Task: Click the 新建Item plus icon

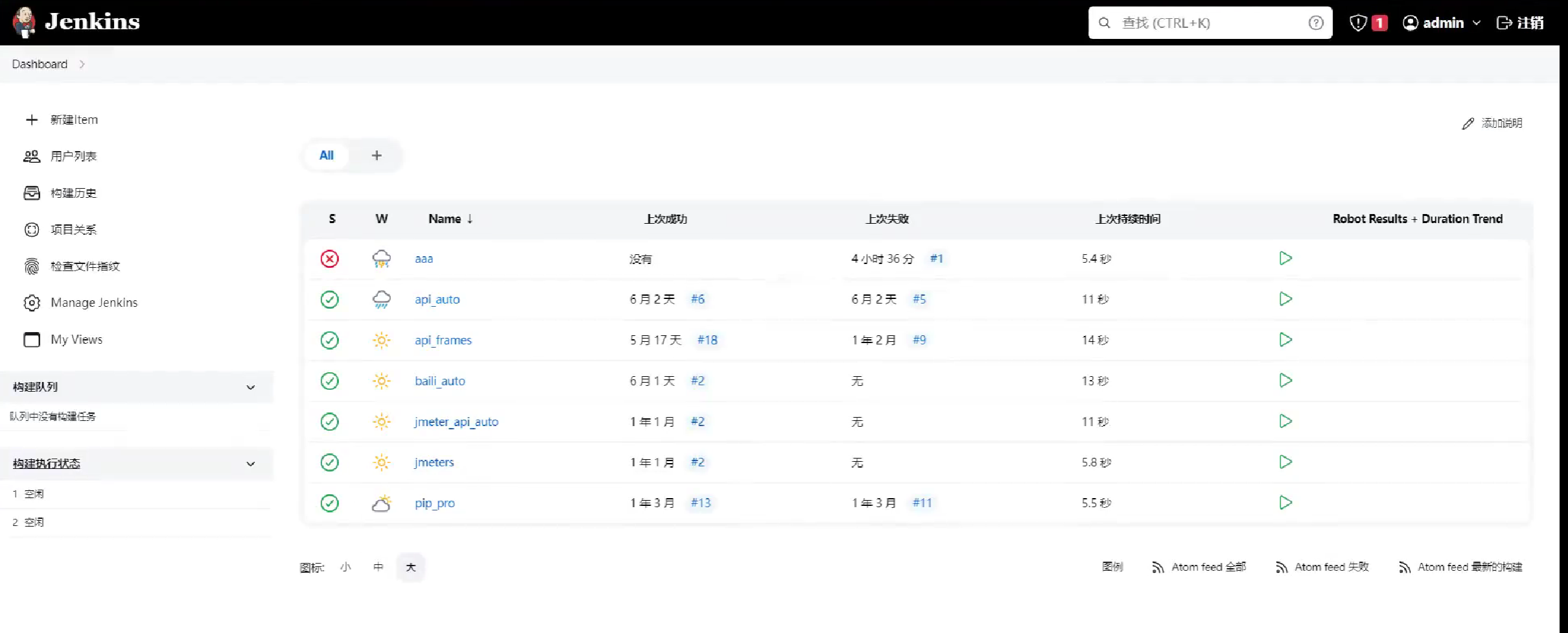Action: 32,119
